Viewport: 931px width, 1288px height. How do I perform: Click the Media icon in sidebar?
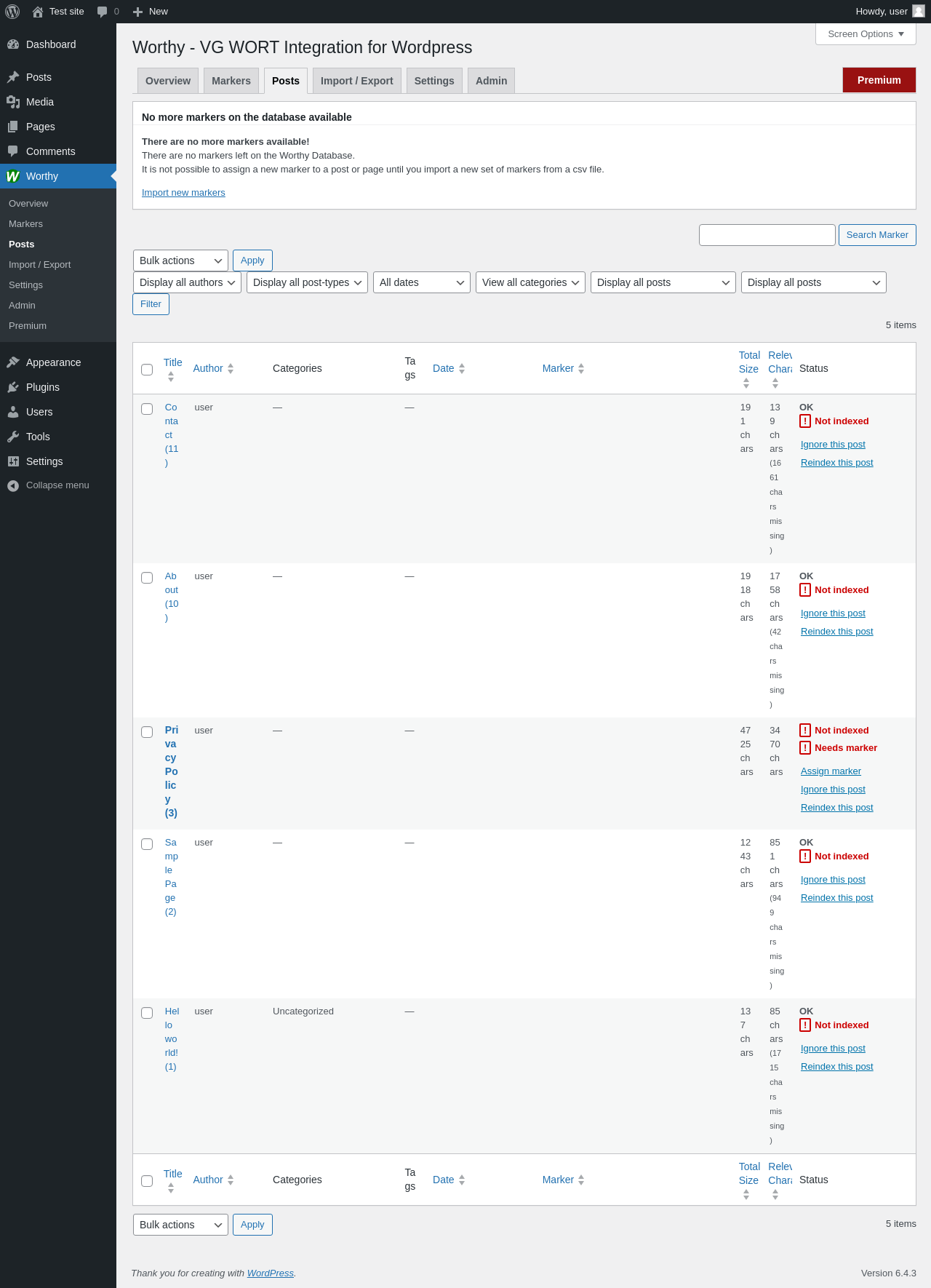point(13,102)
